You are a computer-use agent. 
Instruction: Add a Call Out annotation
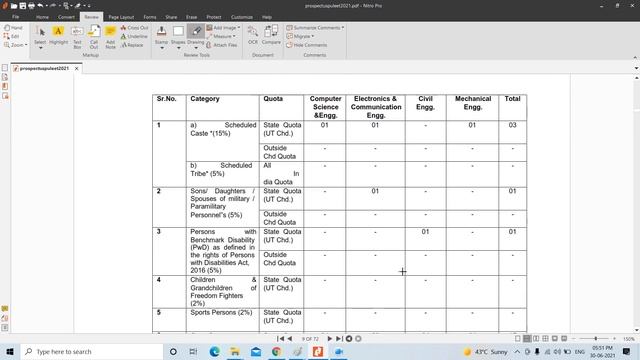coord(94,37)
